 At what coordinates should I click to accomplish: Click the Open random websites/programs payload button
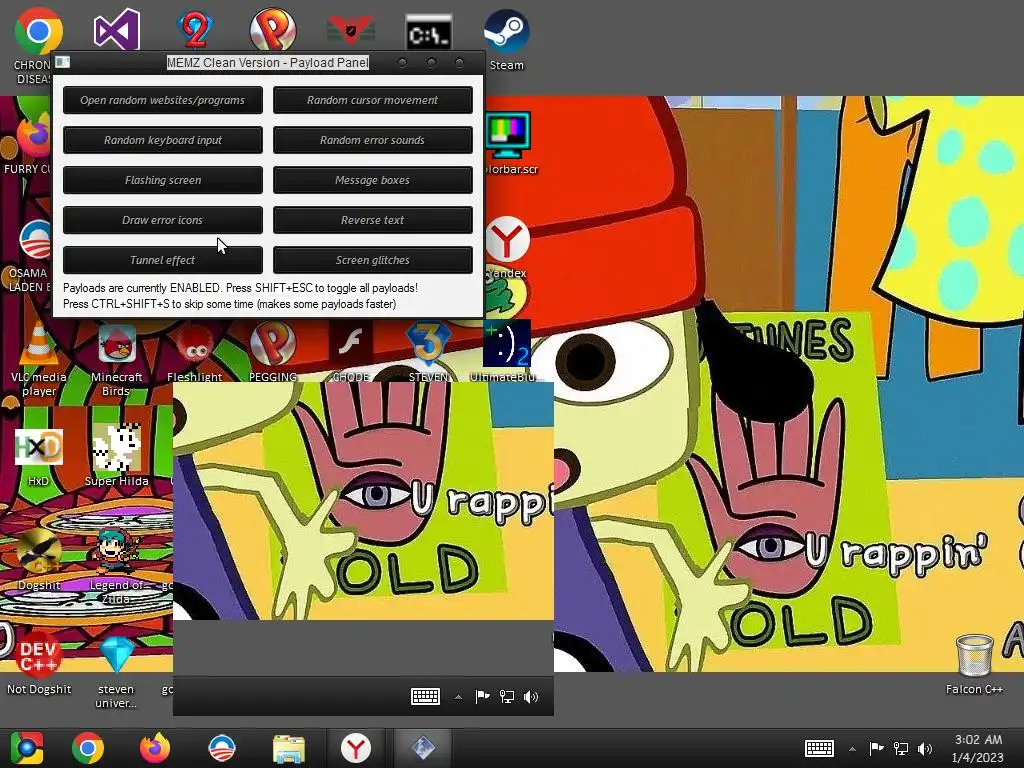pos(163,100)
